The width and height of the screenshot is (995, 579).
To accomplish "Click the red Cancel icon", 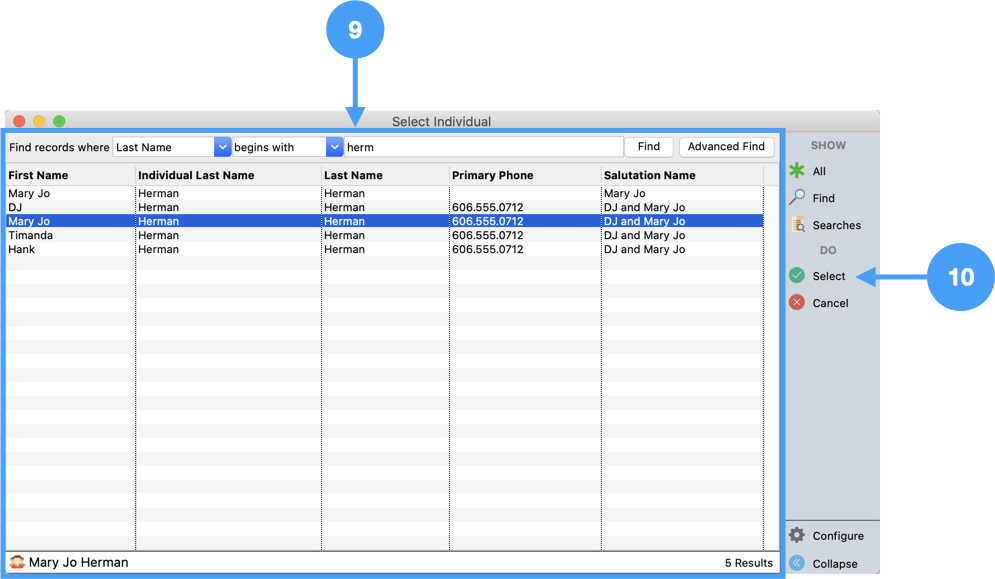I will click(x=797, y=303).
